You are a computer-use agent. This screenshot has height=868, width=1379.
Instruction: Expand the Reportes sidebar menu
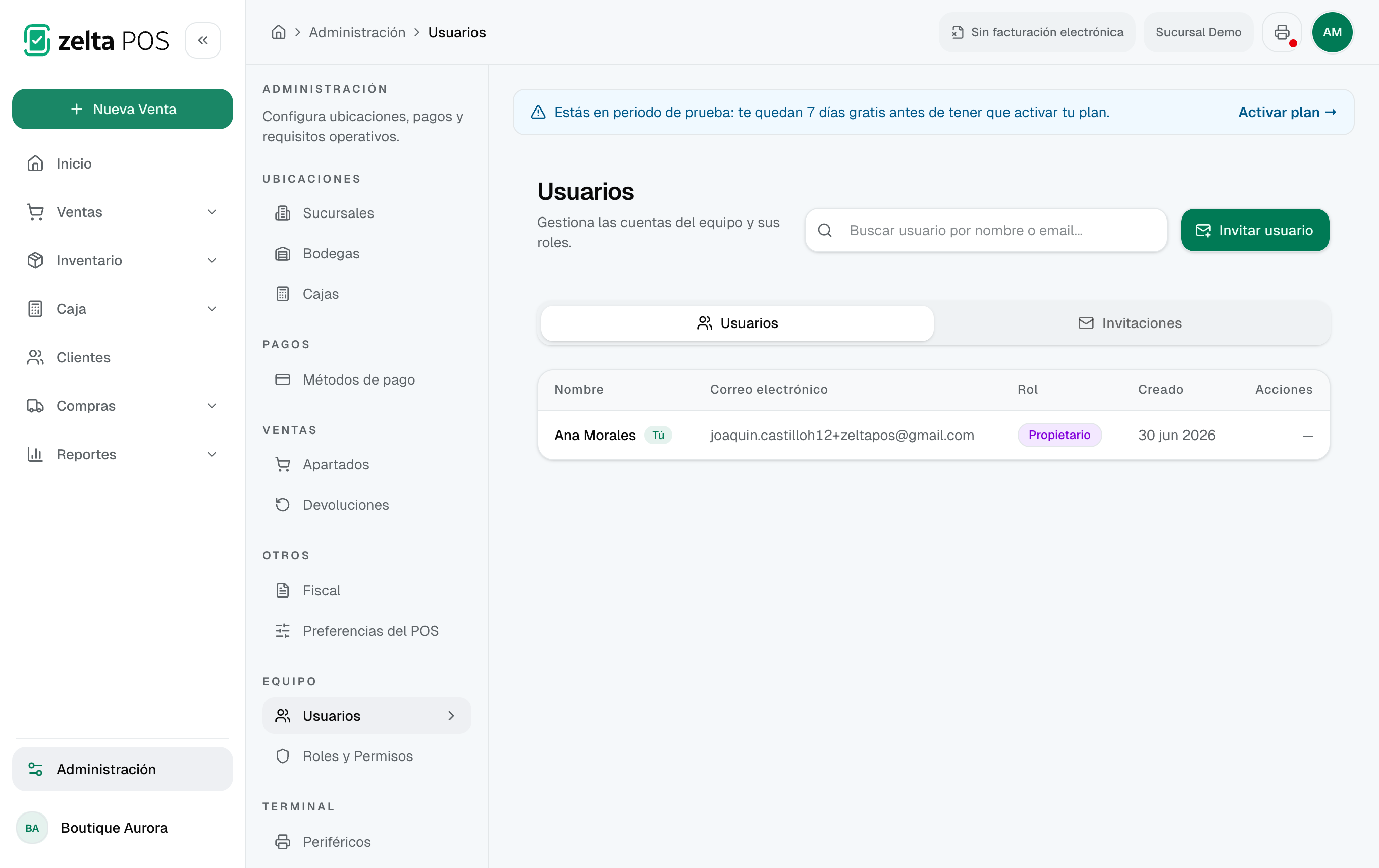[123, 454]
